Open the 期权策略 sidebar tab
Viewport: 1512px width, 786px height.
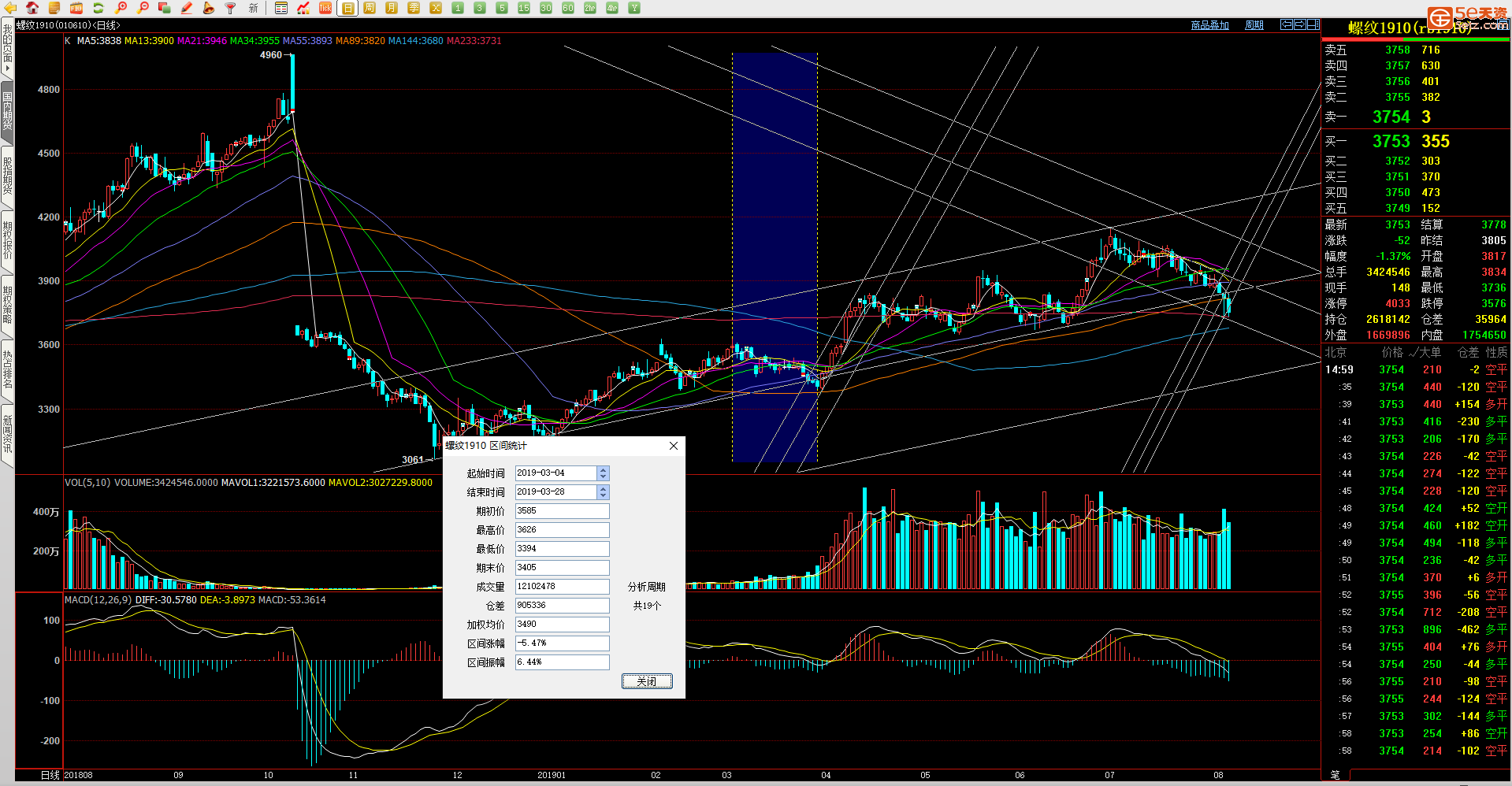point(7,306)
